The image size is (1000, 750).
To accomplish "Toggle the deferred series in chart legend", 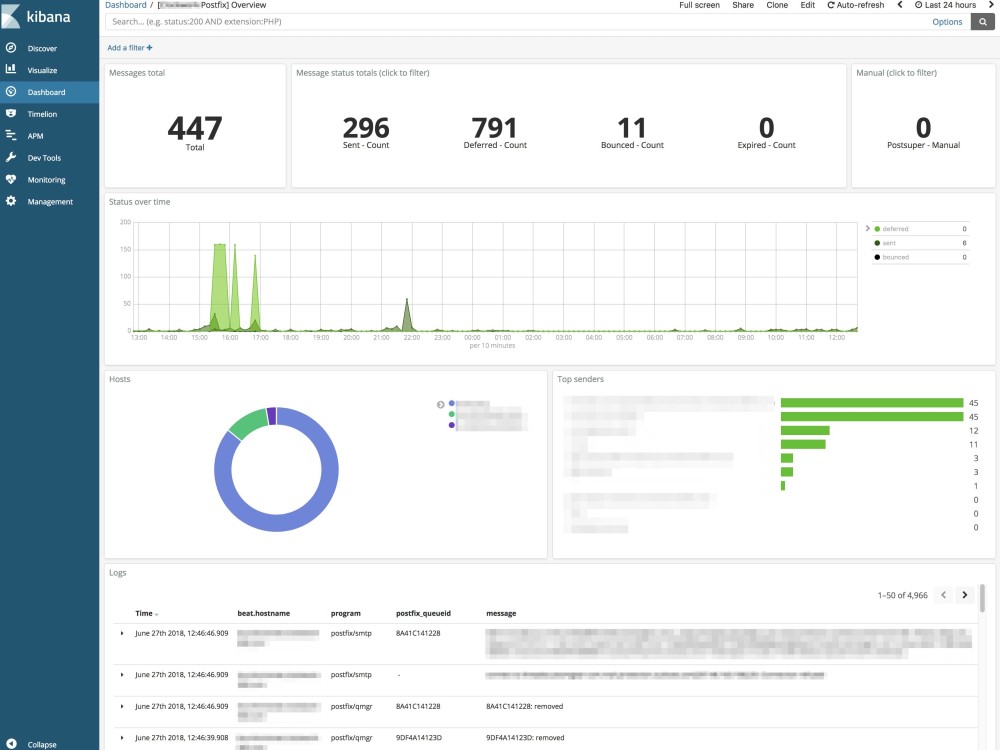I will click(x=895, y=229).
